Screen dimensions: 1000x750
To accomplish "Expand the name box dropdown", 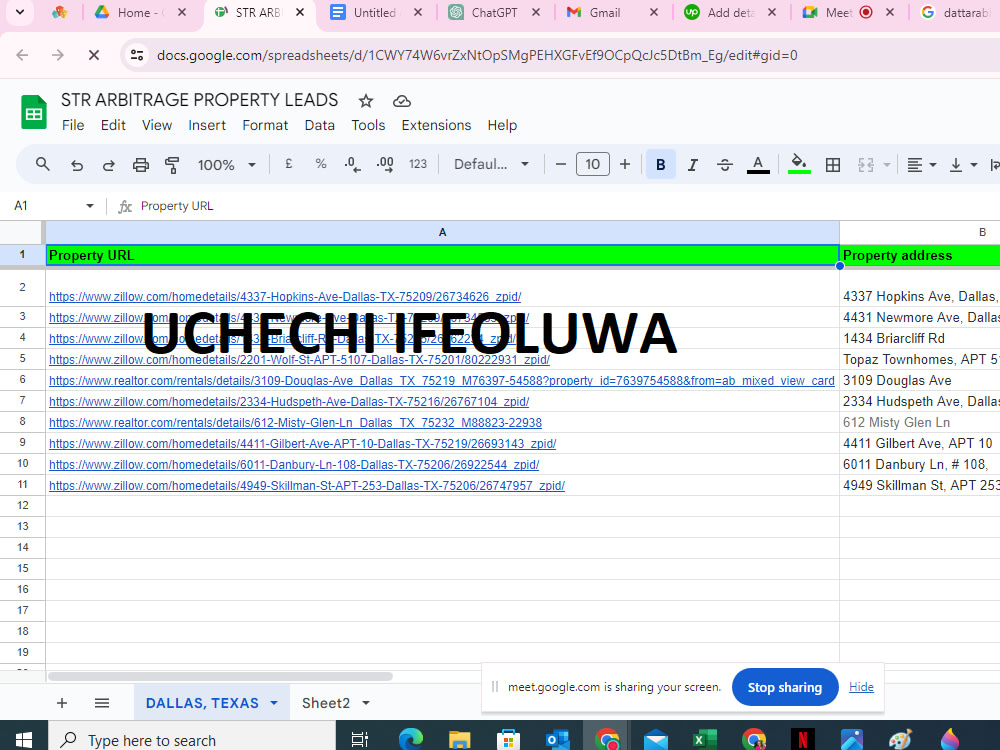I will 89,205.
